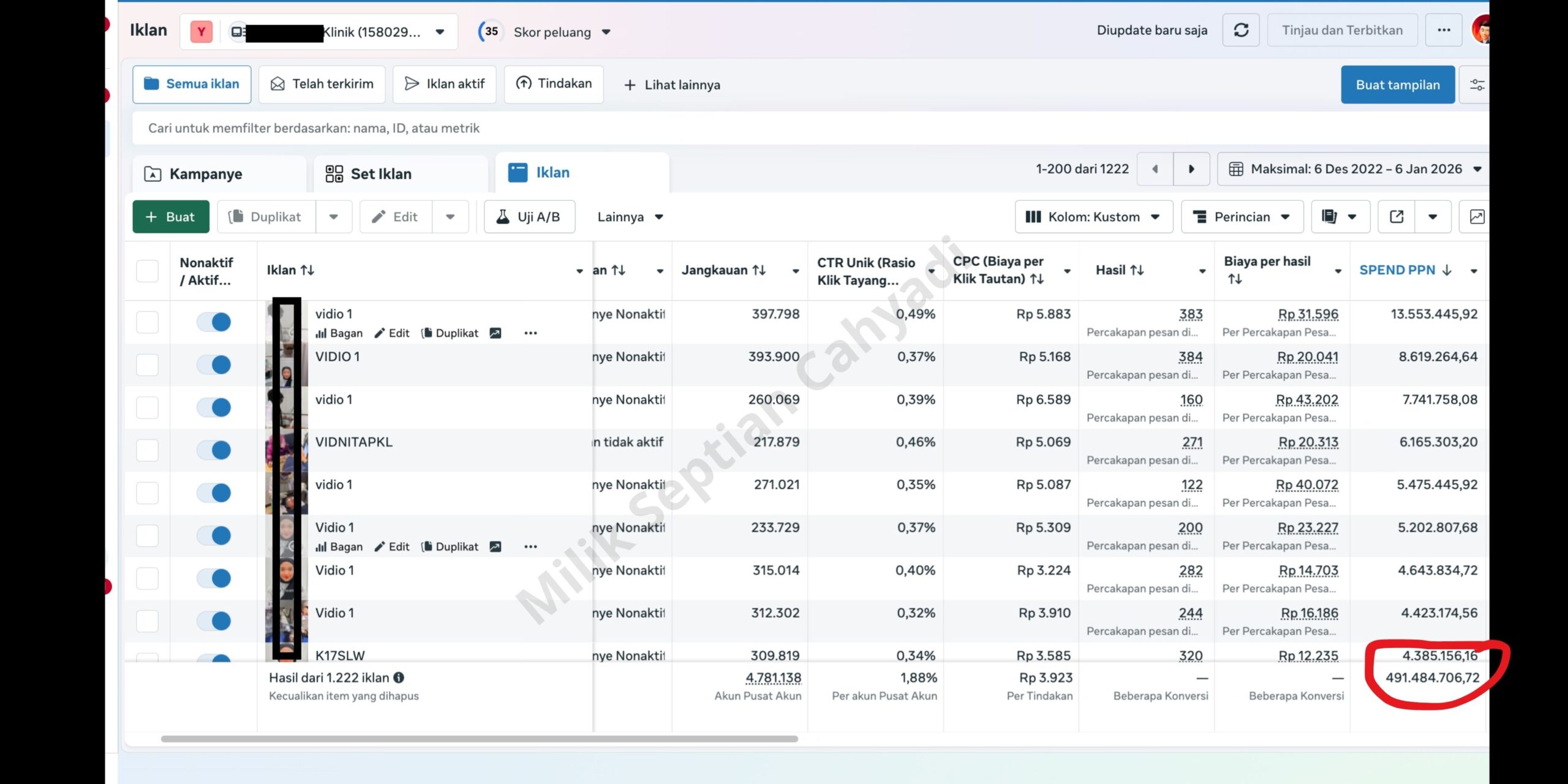Open the chart view icon in toolbar
The width and height of the screenshot is (1568, 784).
coord(1477,217)
